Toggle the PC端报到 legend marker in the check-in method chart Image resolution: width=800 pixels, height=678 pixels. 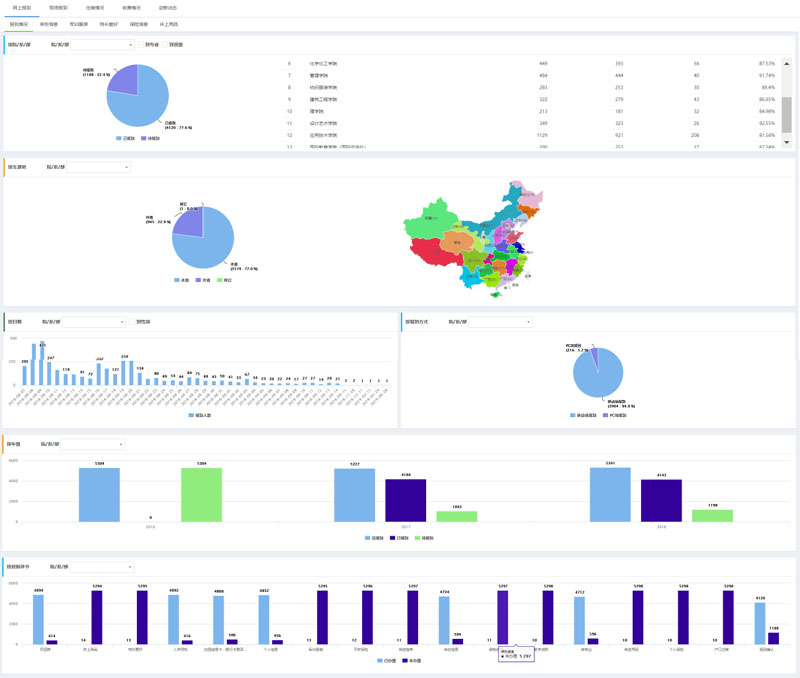click(605, 414)
